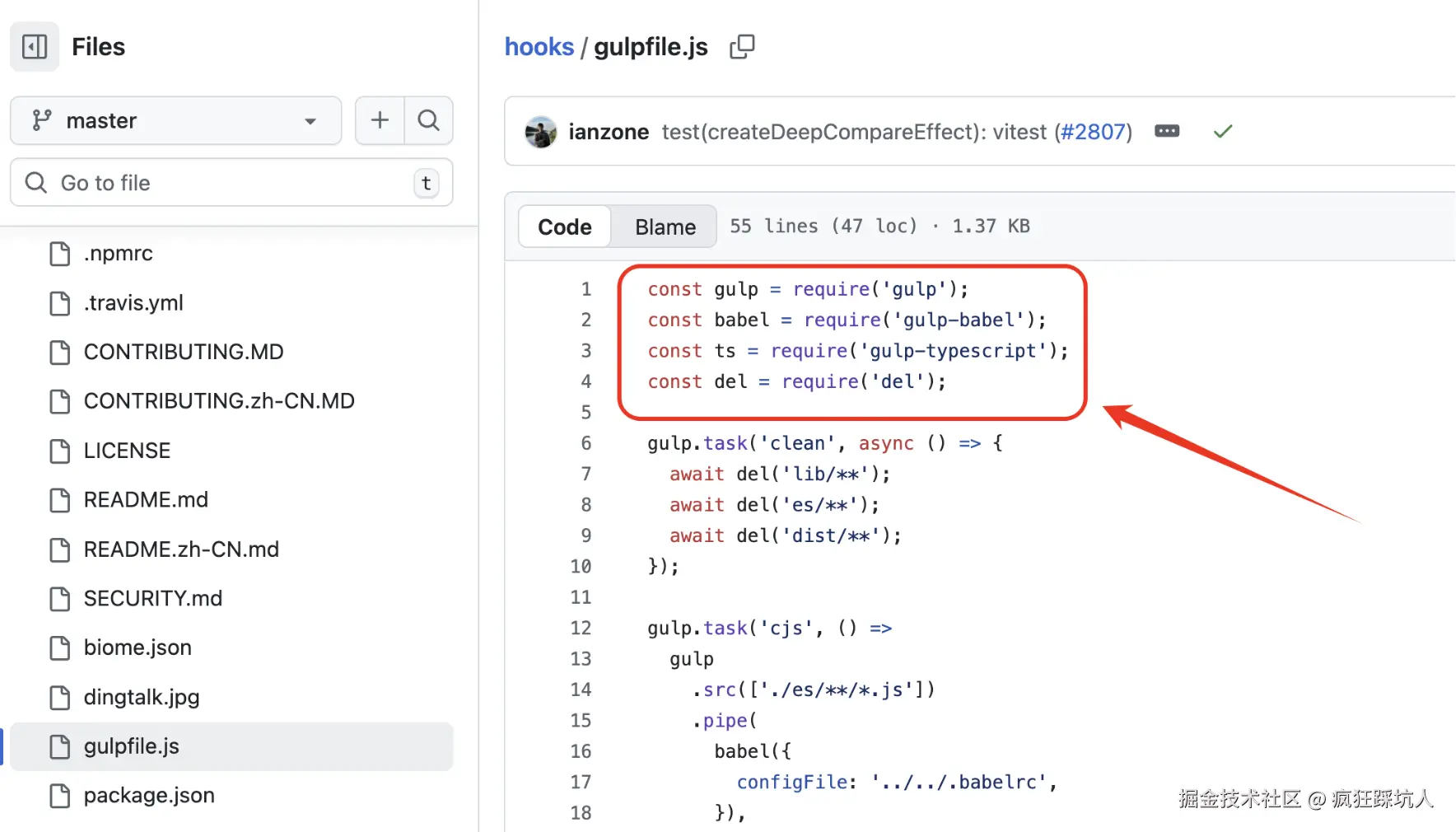Select gulpfile.js in the file tree
The width and height of the screenshot is (1456, 832).
click(x=231, y=746)
